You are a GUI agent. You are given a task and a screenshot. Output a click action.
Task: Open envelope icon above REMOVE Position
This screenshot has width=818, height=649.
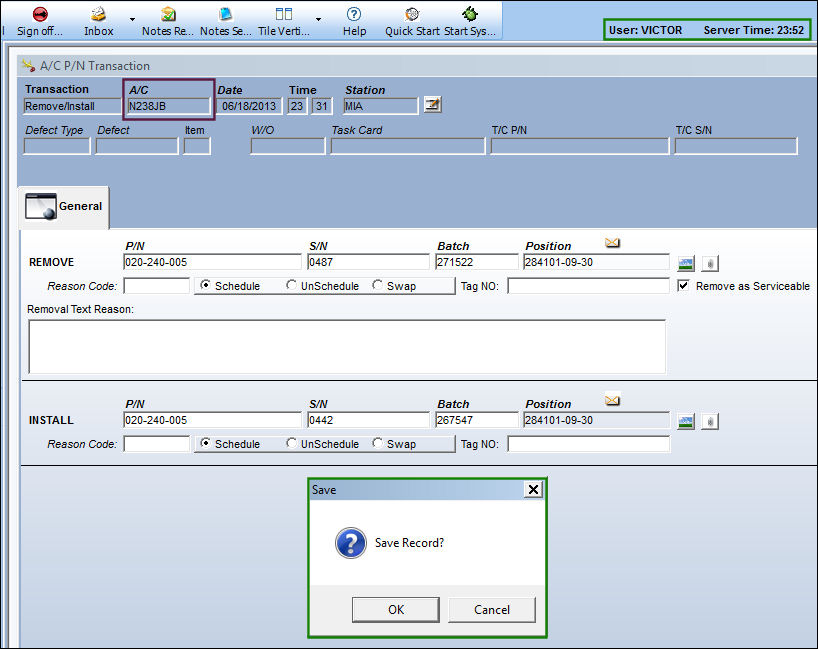612,243
